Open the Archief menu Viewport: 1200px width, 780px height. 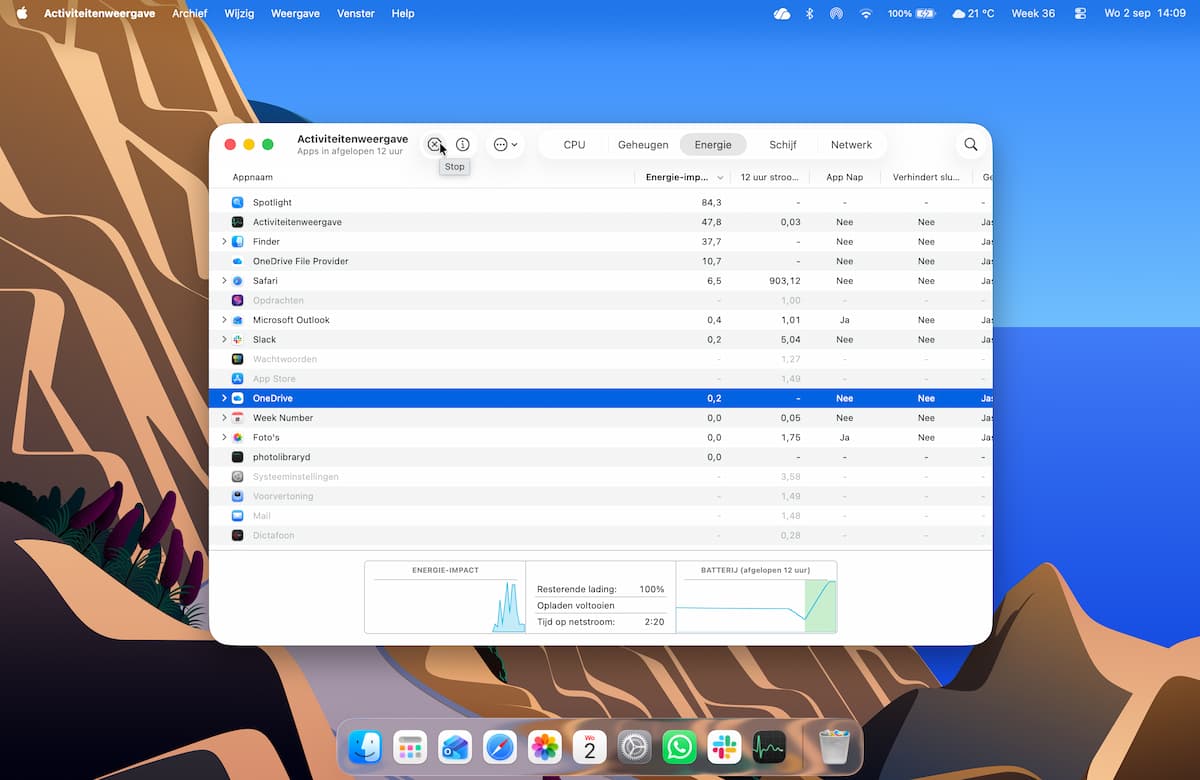tap(190, 14)
